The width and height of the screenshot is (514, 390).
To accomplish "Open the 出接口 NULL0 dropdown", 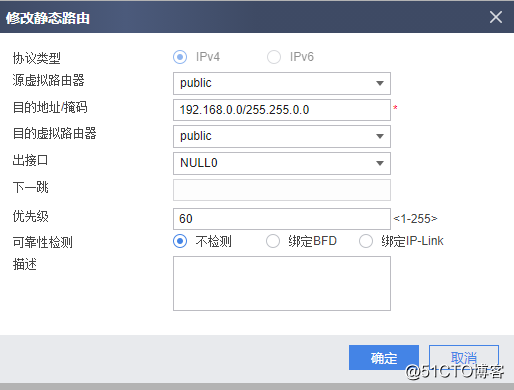I will [x=282, y=163].
